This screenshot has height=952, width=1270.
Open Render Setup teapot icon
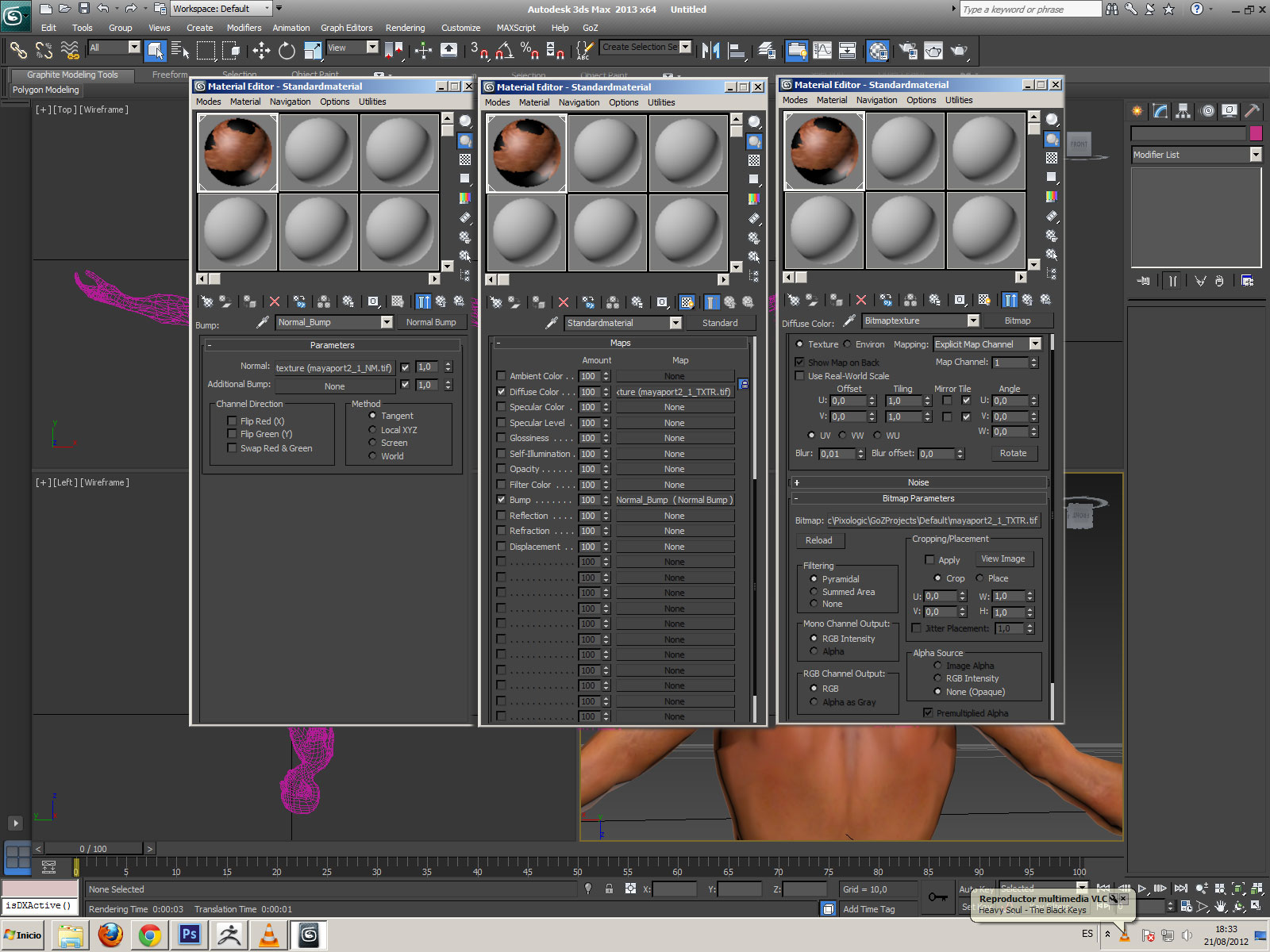click(907, 51)
